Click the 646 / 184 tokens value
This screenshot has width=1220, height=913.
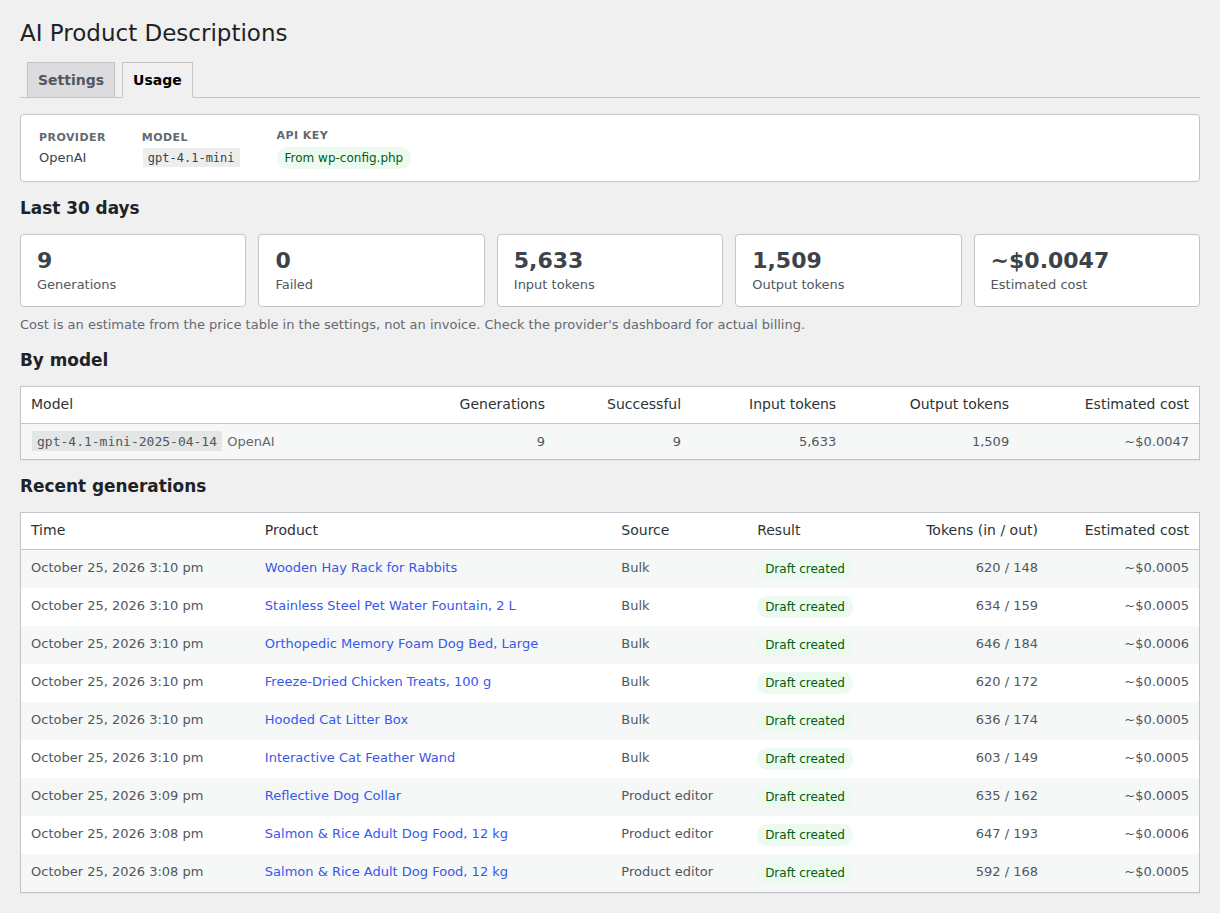[1007, 644]
